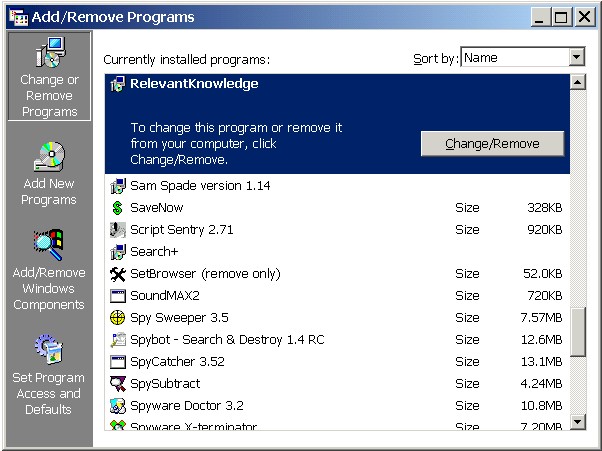Click the 7.57MB size value
Screen dimensions: 602x451
click(541, 318)
